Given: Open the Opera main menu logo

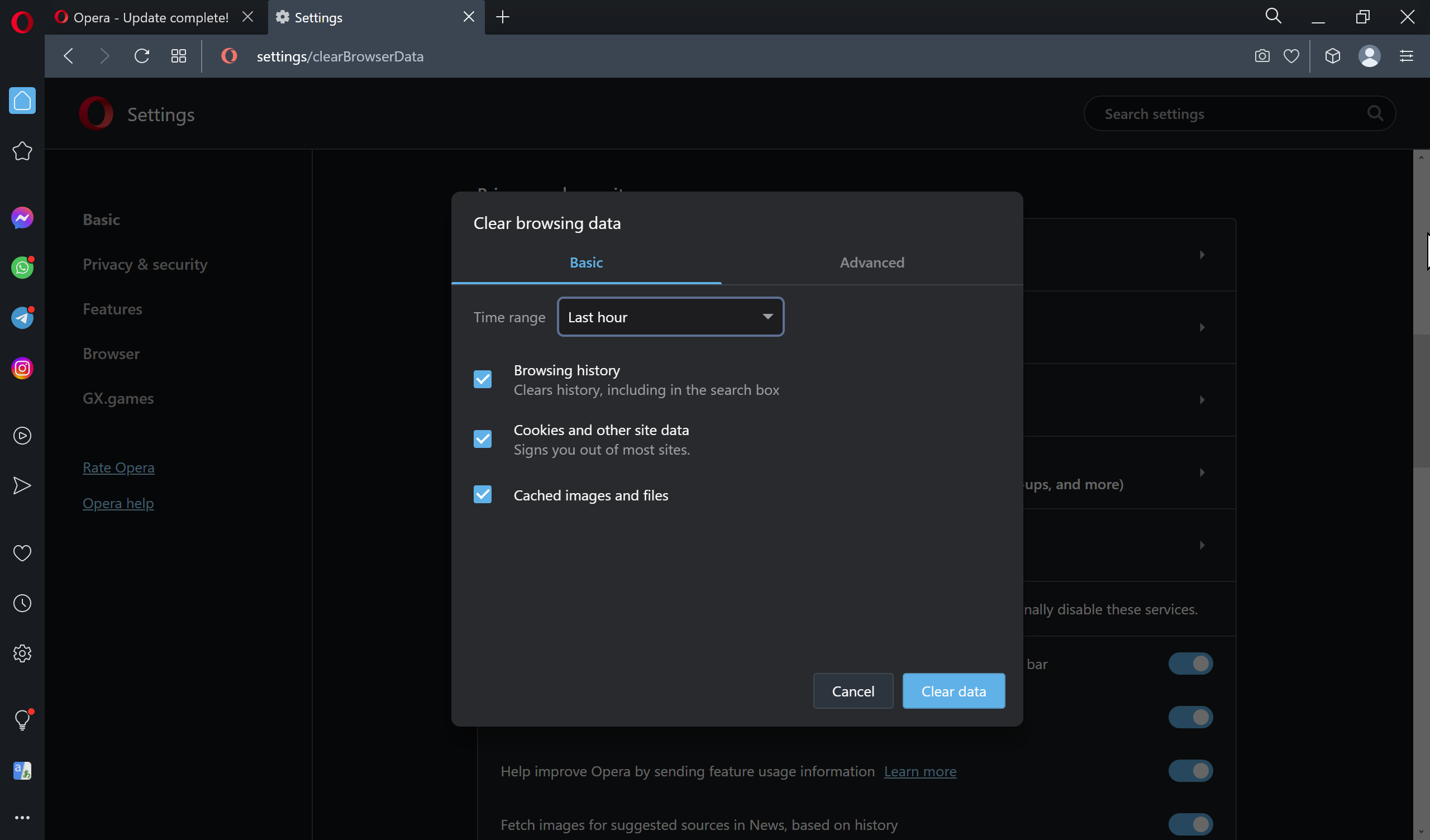Looking at the screenshot, I should [22, 22].
